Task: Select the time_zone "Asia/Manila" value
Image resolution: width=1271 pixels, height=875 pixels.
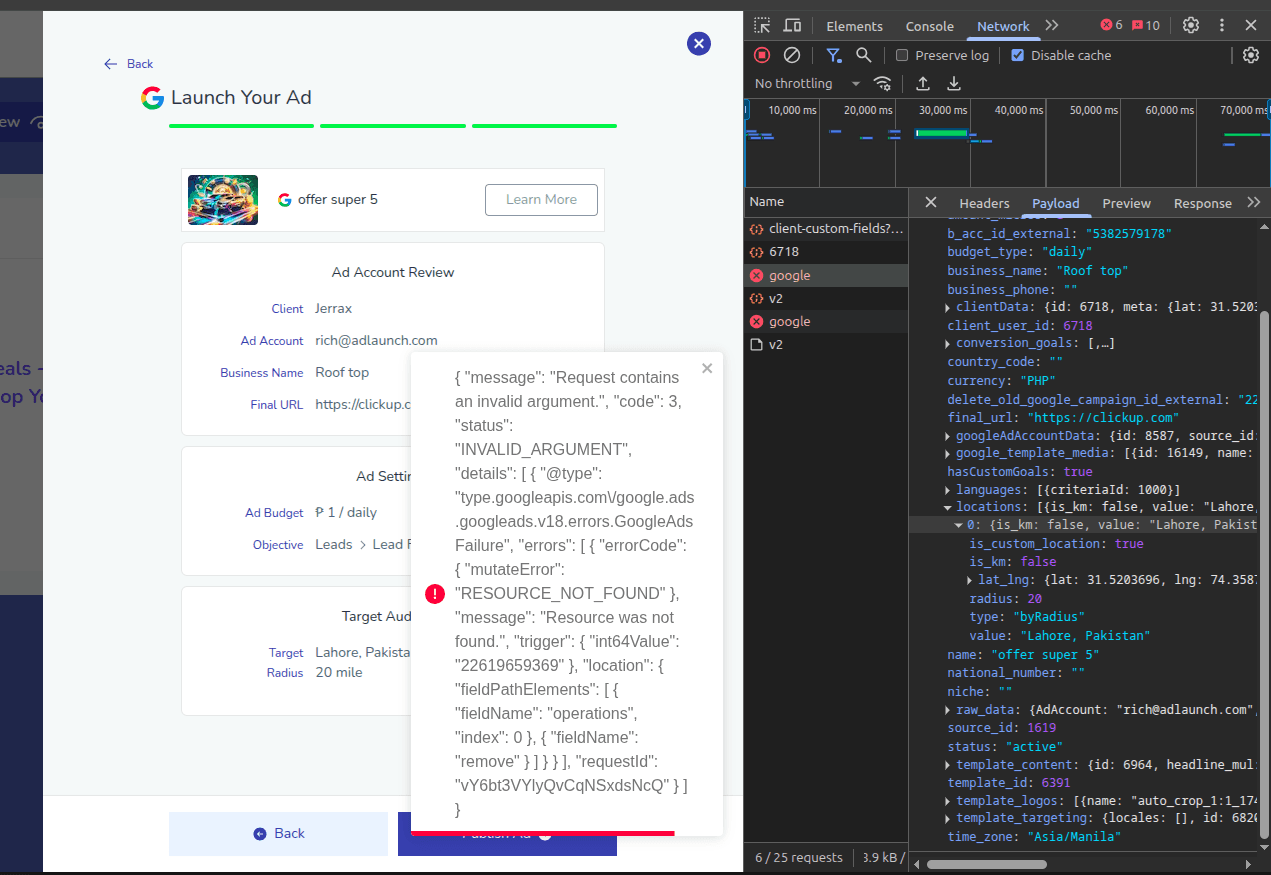Action: (x=1073, y=837)
